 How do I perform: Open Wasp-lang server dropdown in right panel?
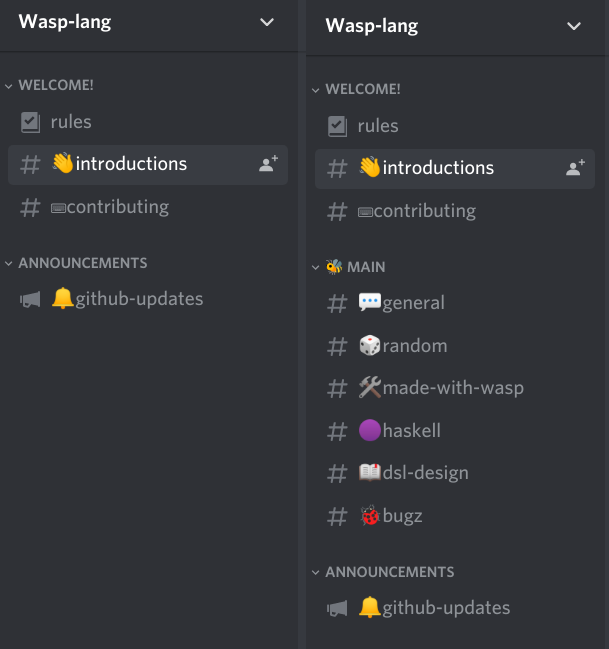click(x=573, y=26)
